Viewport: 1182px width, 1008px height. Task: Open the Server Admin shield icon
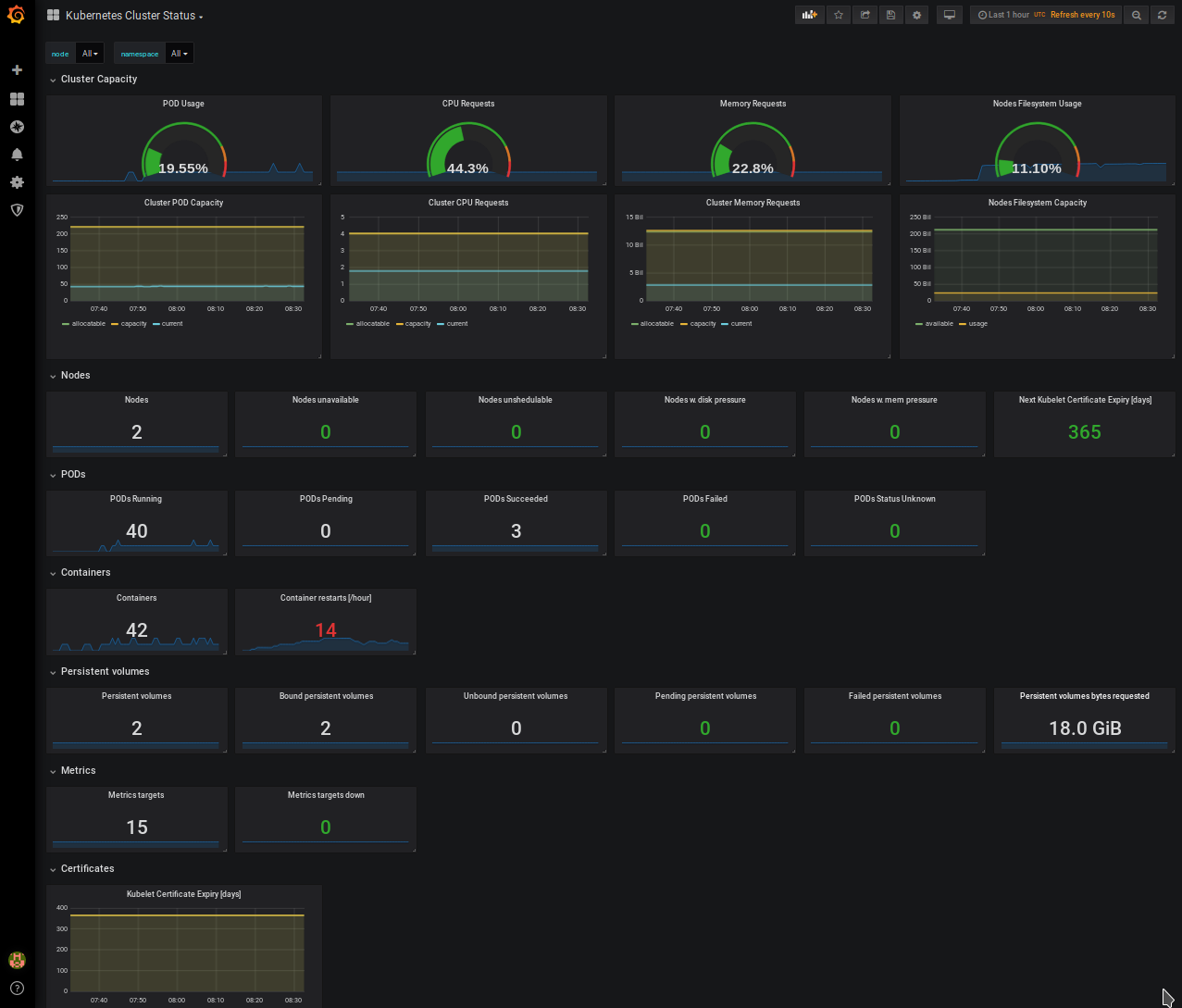pyautogui.click(x=17, y=210)
